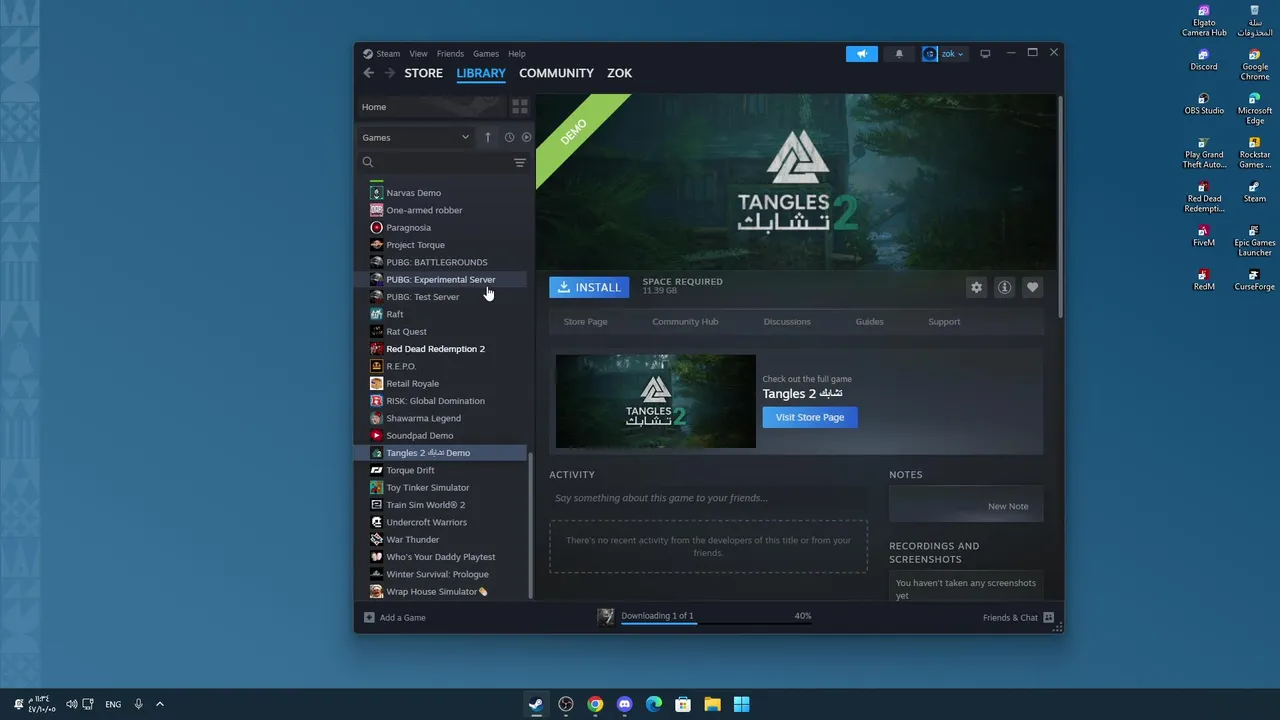Open the STORE section
1280x720 pixels.
423,73
